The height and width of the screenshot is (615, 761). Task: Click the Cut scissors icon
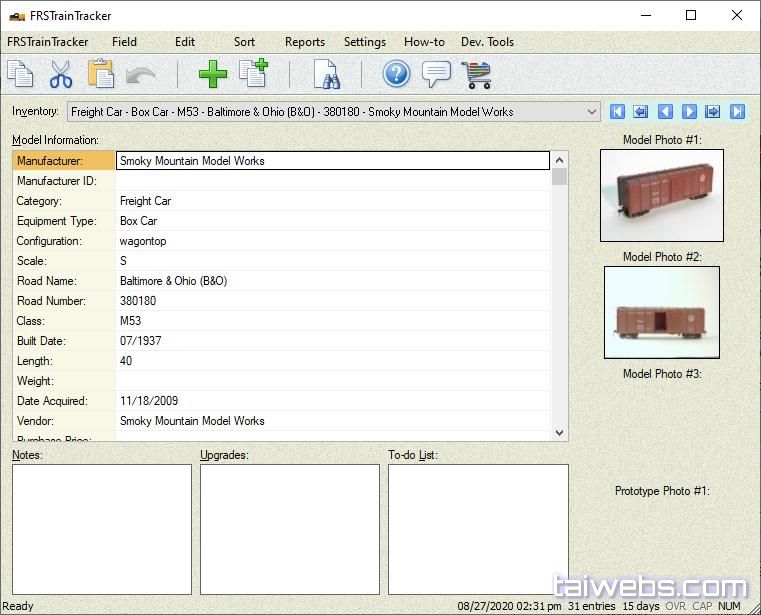pyautogui.click(x=60, y=75)
